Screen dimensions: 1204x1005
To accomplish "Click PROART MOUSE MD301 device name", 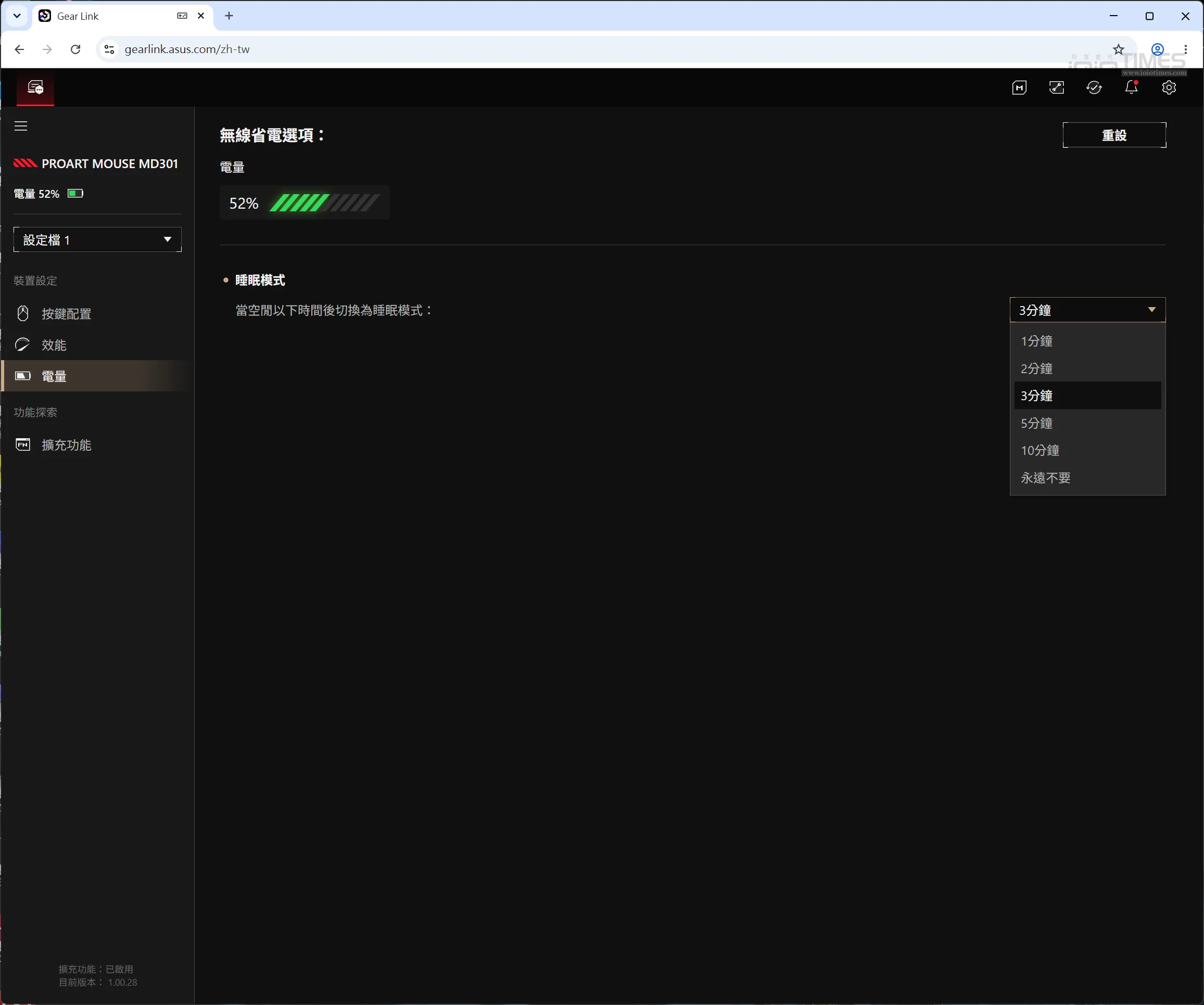I will [109, 164].
